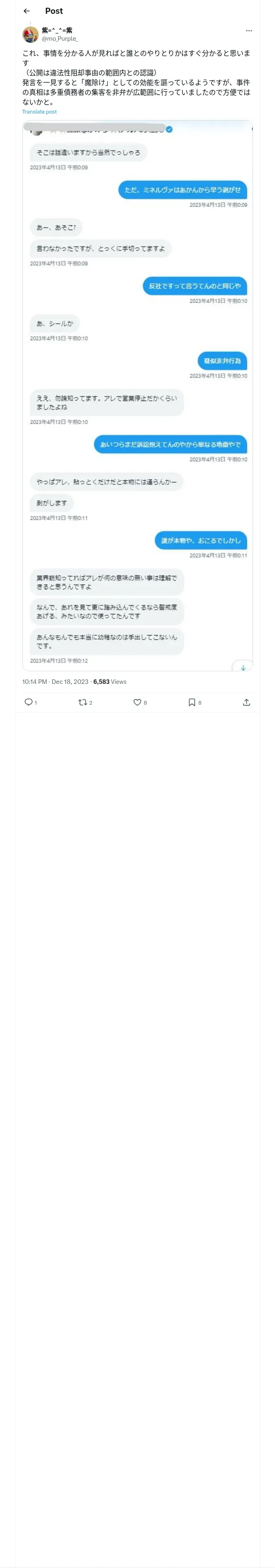
Task: Click the 6,583 Views count
Action: (x=110, y=681)
